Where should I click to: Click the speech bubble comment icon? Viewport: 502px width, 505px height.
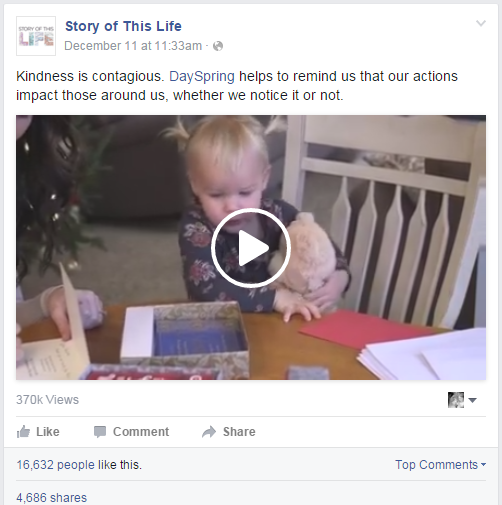click(100, 432)
